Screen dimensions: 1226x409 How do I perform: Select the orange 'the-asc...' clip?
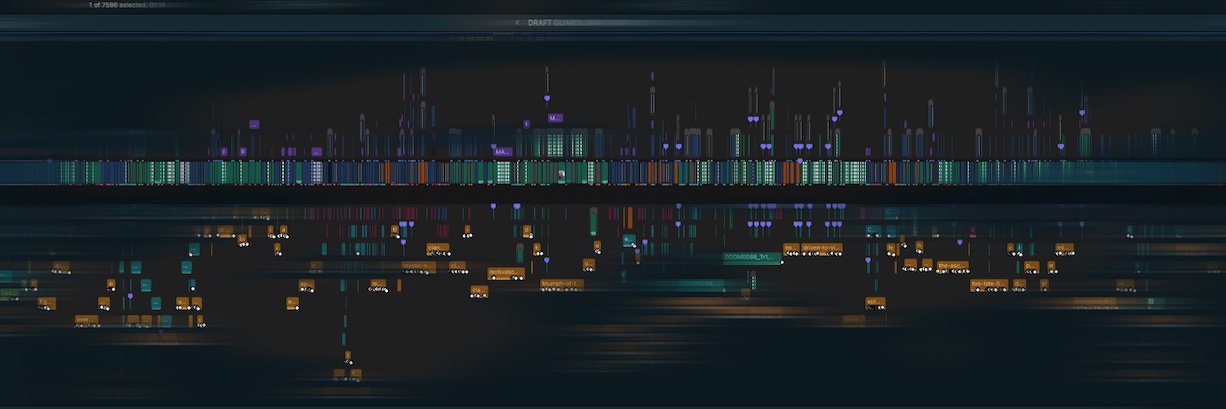(x=951, y=266)
